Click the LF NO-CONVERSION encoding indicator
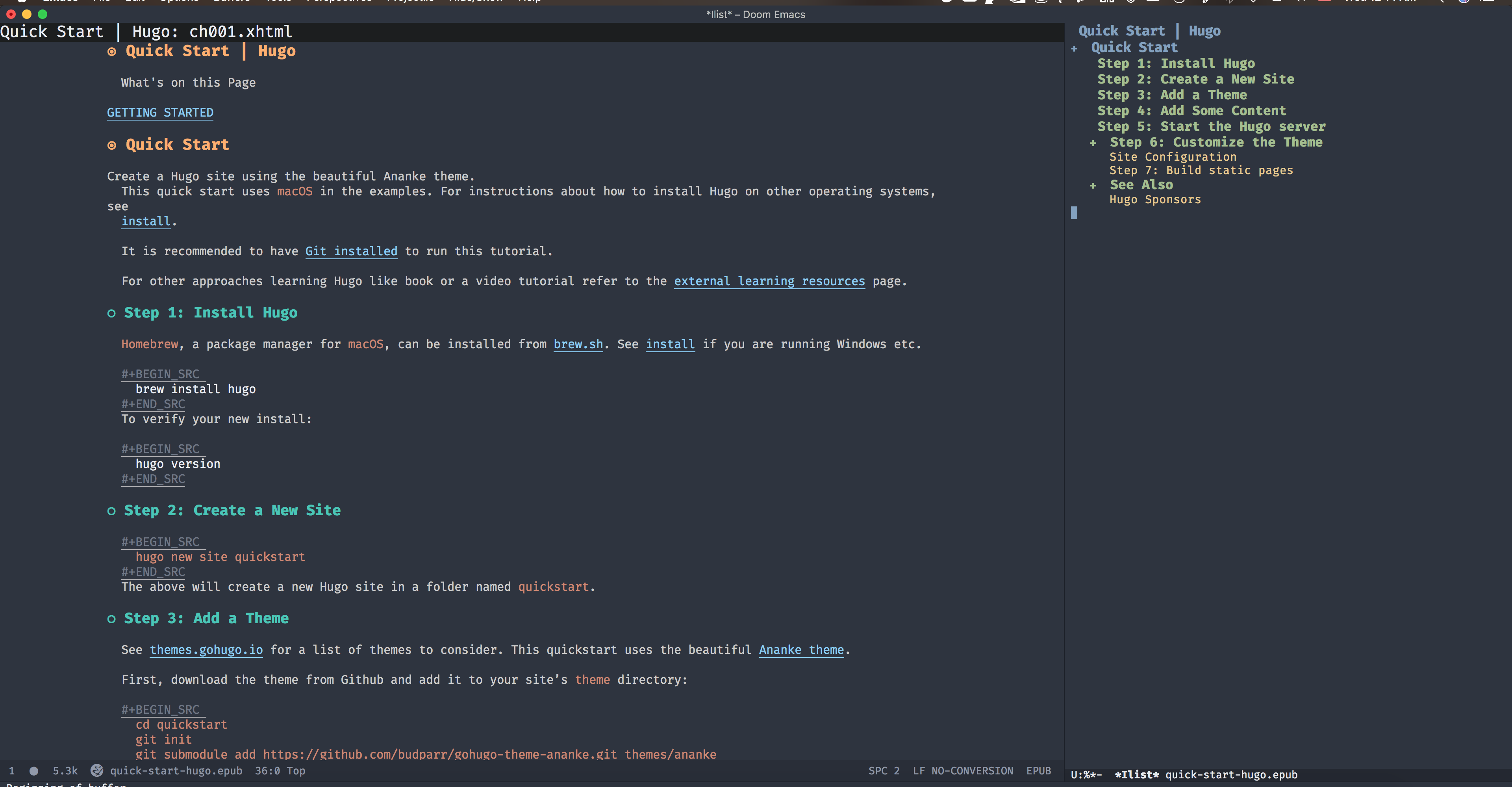Viewport: 1512px width, 787px height. (963, 770)
